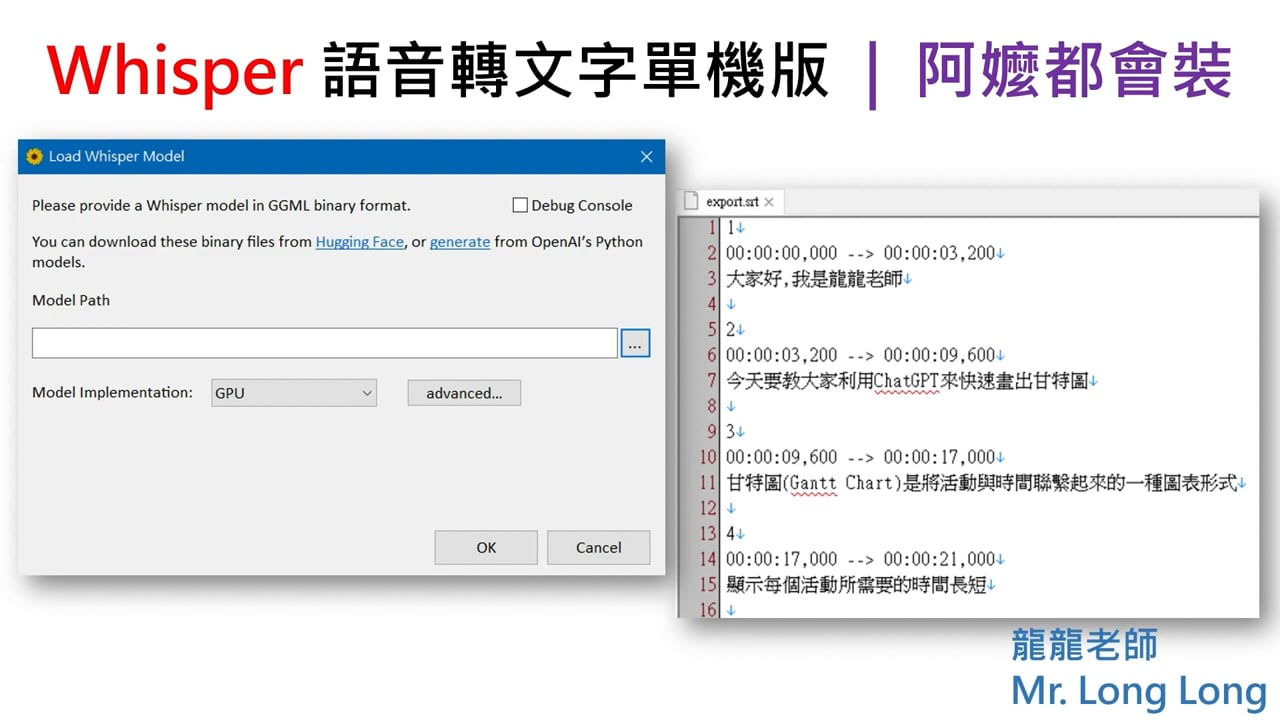The height and width of the screenshot is (720, 1280).
Task: Click the sunflower icon in dialog title bar
Action: (x=35, y=156)
